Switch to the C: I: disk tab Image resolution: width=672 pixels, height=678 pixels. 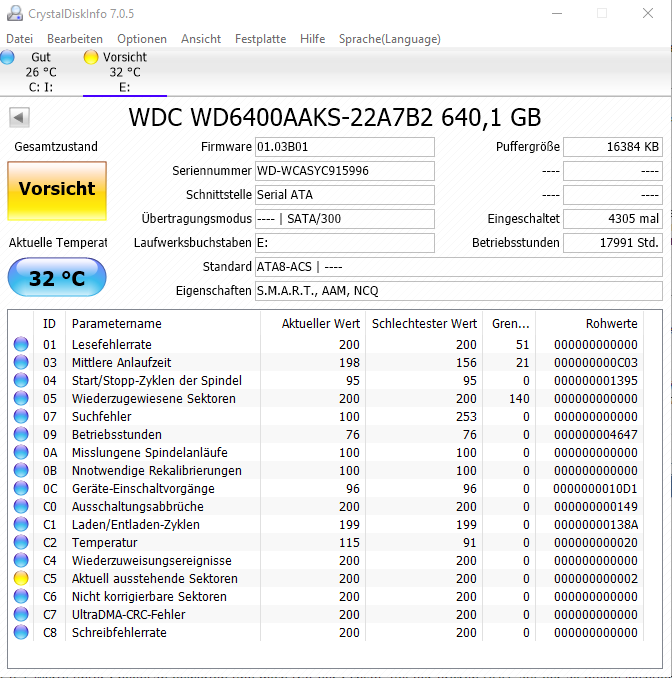point(41,72)
